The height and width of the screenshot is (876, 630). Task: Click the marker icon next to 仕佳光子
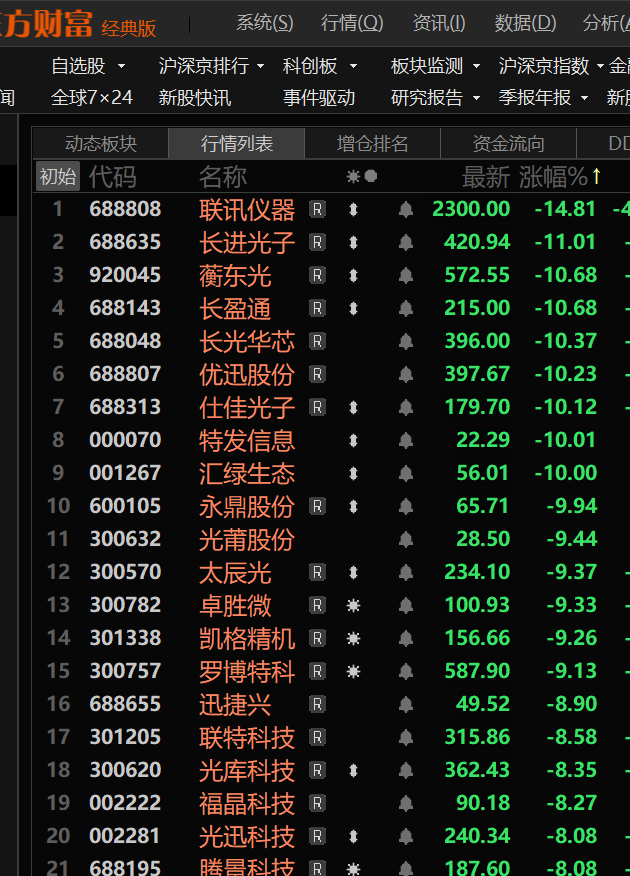tap(353, 407)
